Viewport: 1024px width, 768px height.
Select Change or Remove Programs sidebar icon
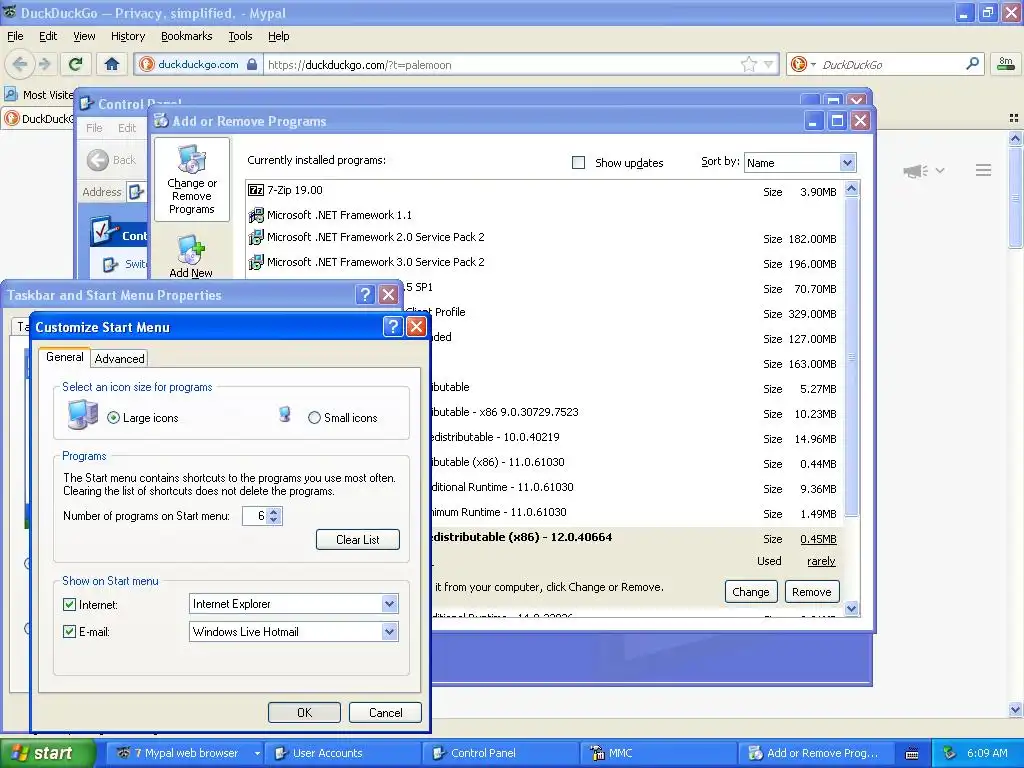(191, 180)
